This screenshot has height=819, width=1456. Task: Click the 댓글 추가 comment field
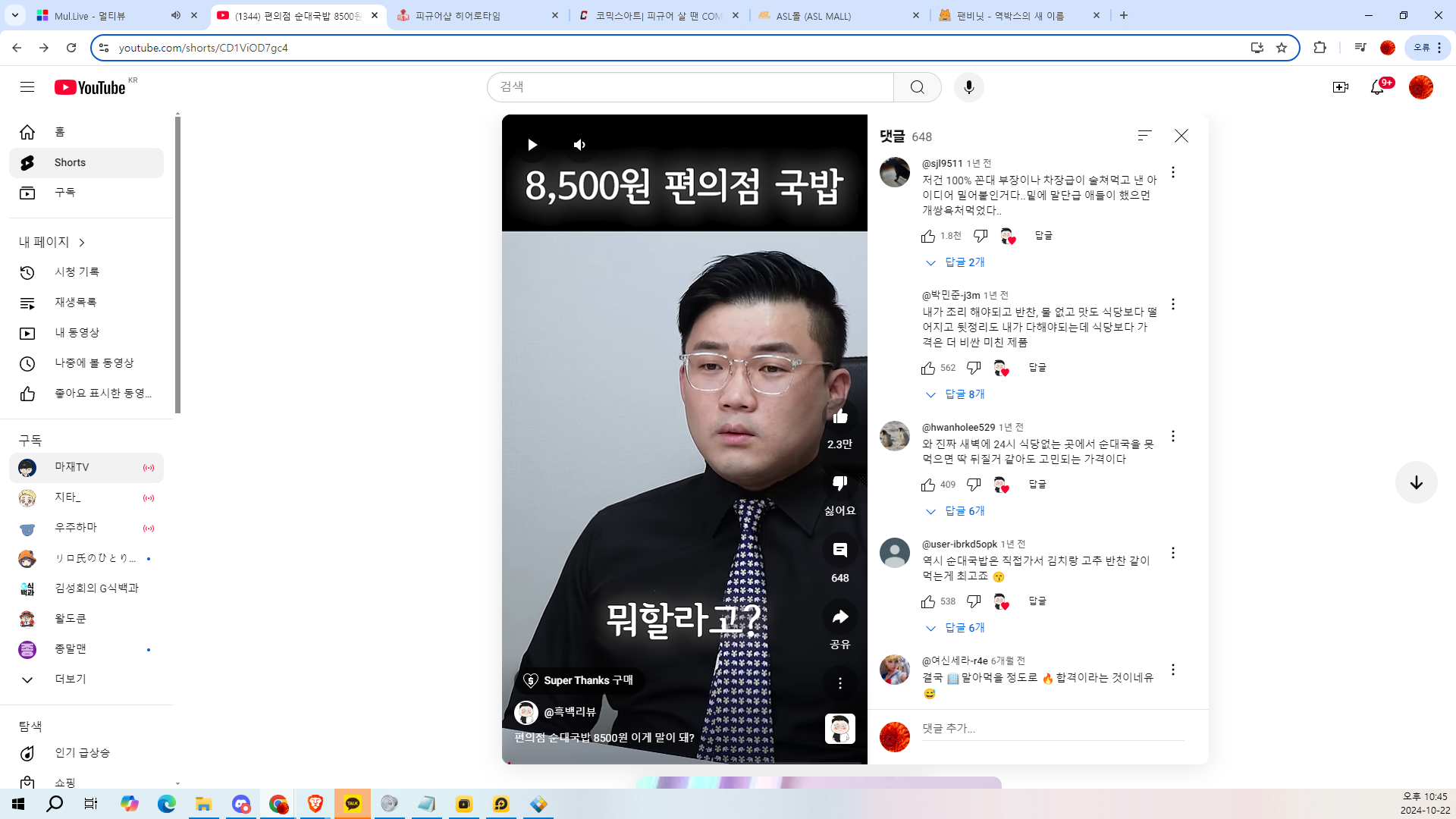(x=1053, y=729)
